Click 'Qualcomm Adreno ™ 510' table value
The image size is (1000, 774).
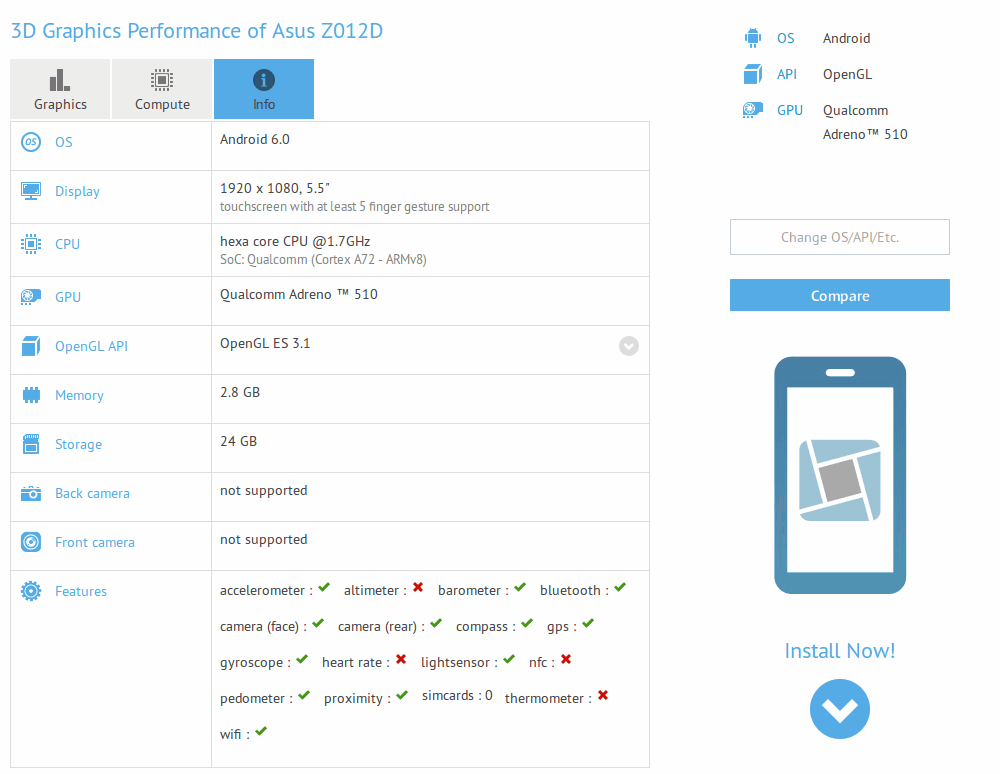pyautogui.click(x=298, y=295)
